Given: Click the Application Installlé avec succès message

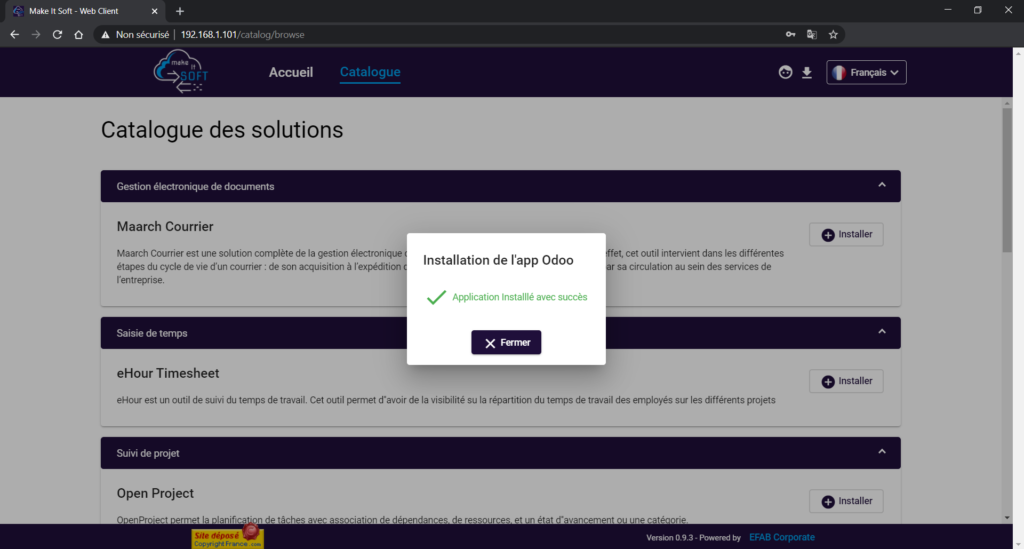Looking at the screenshot, I should [x=519, y=297].
